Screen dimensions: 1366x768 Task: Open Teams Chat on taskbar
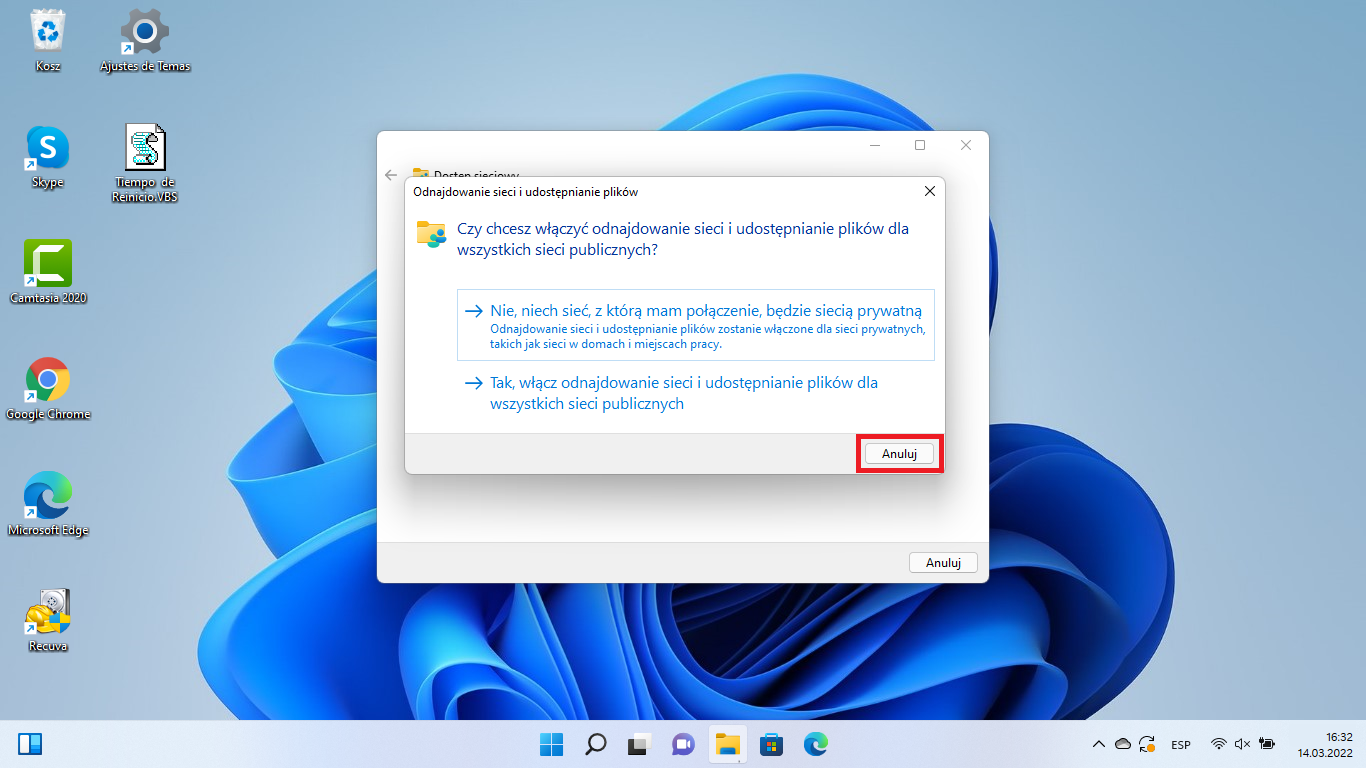tap(683, 744)
